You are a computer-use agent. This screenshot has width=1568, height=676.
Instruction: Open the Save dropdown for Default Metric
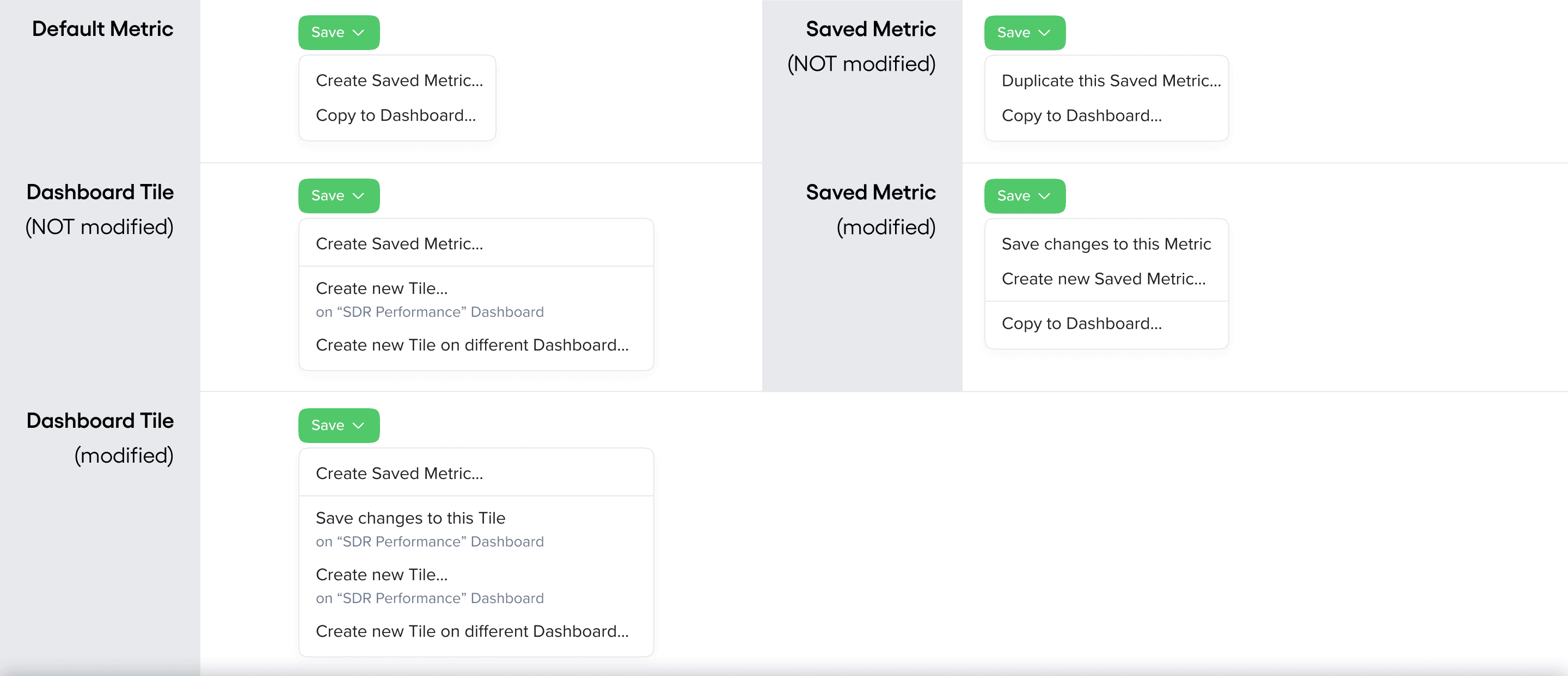339,32
